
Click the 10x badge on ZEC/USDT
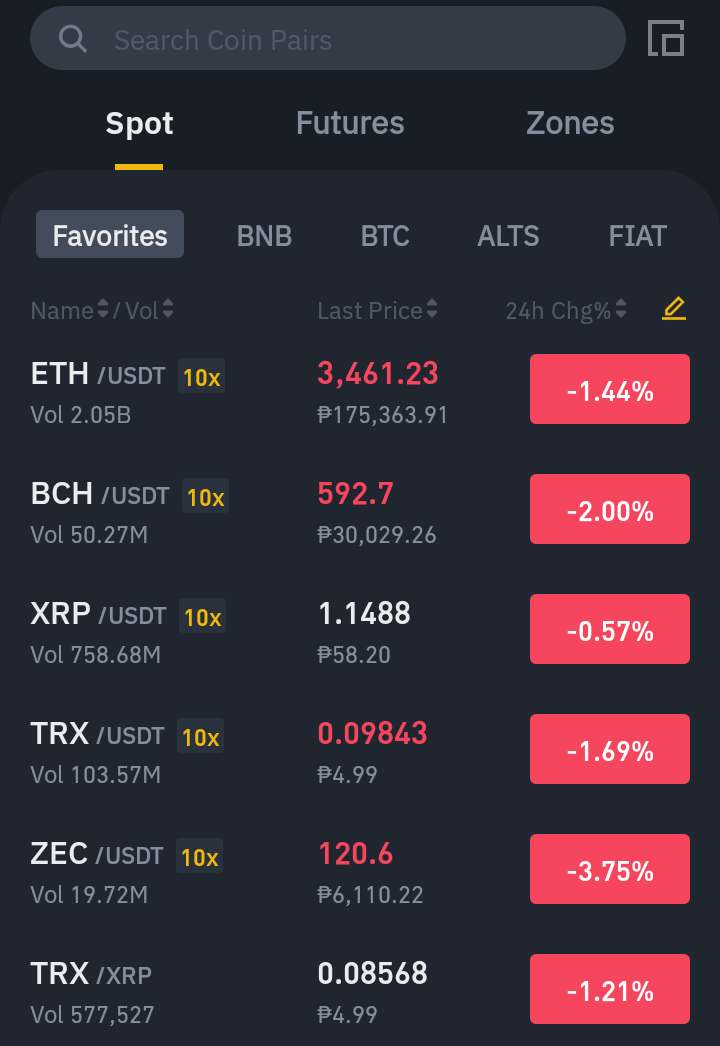pos(200,856)
